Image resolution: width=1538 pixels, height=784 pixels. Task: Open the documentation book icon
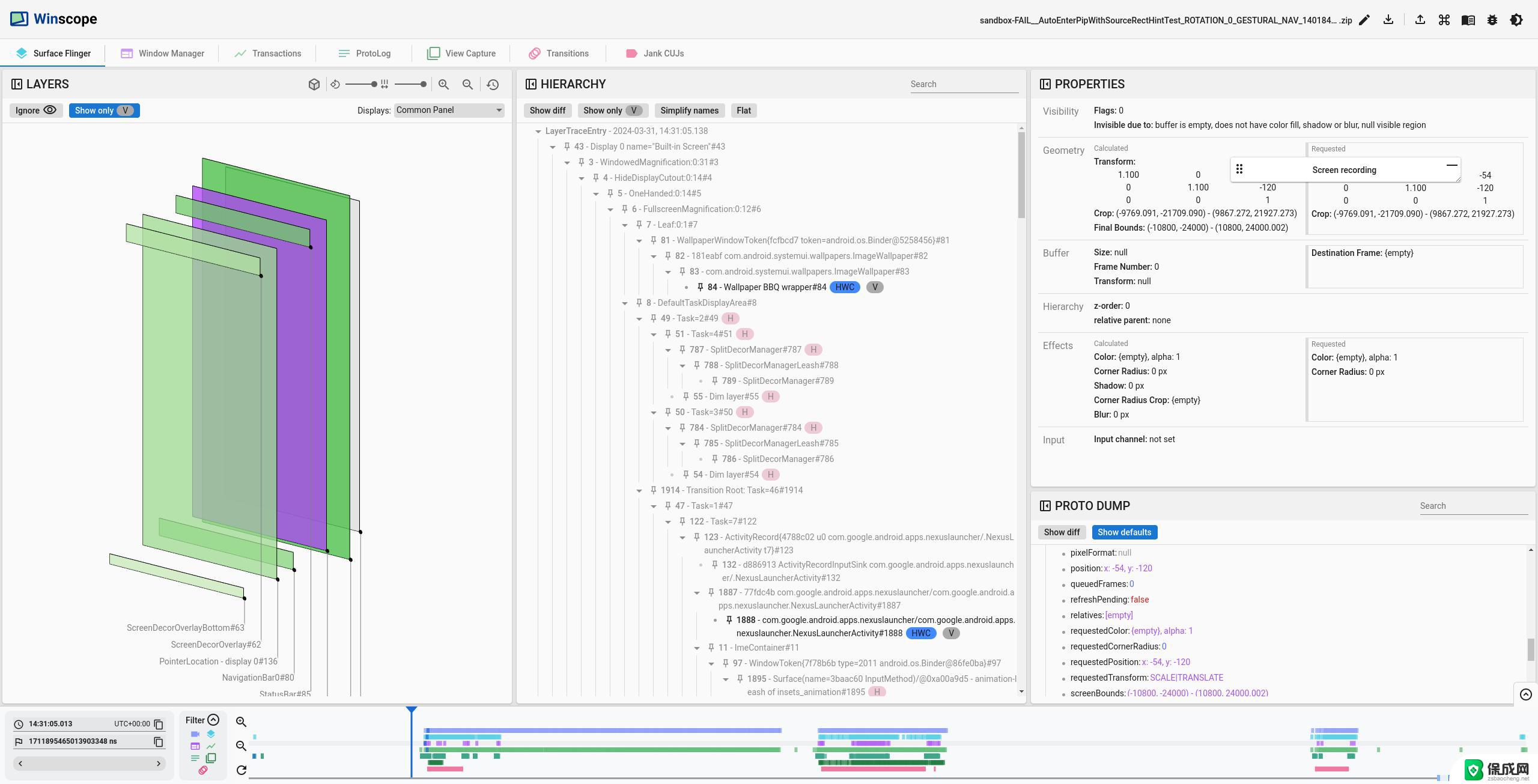[x=1468, y=20]
